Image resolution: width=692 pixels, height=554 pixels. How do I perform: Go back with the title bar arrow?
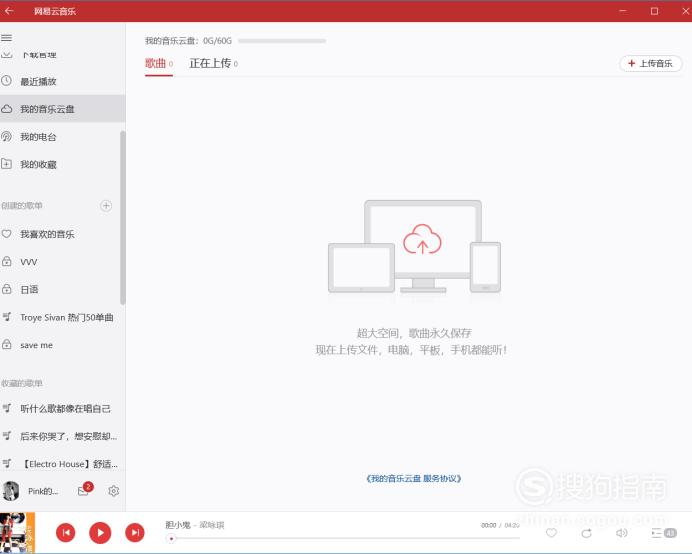(9, 11)
